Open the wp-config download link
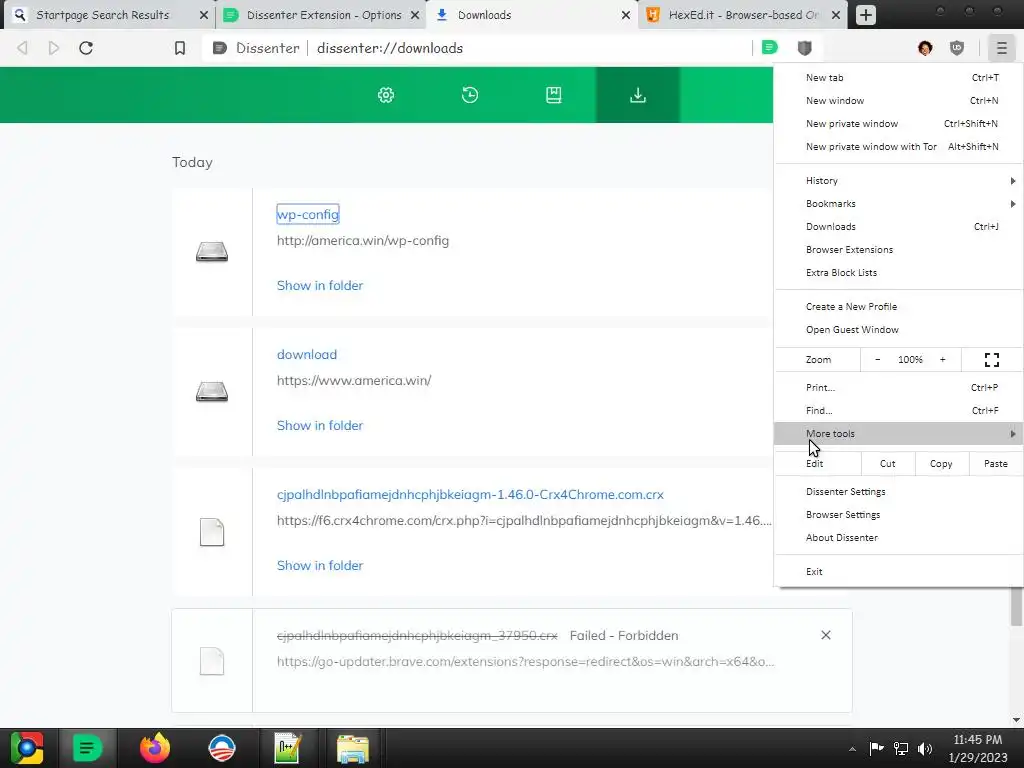The width and height of the screenshot is (1024, 768). [x=308, y=214]
